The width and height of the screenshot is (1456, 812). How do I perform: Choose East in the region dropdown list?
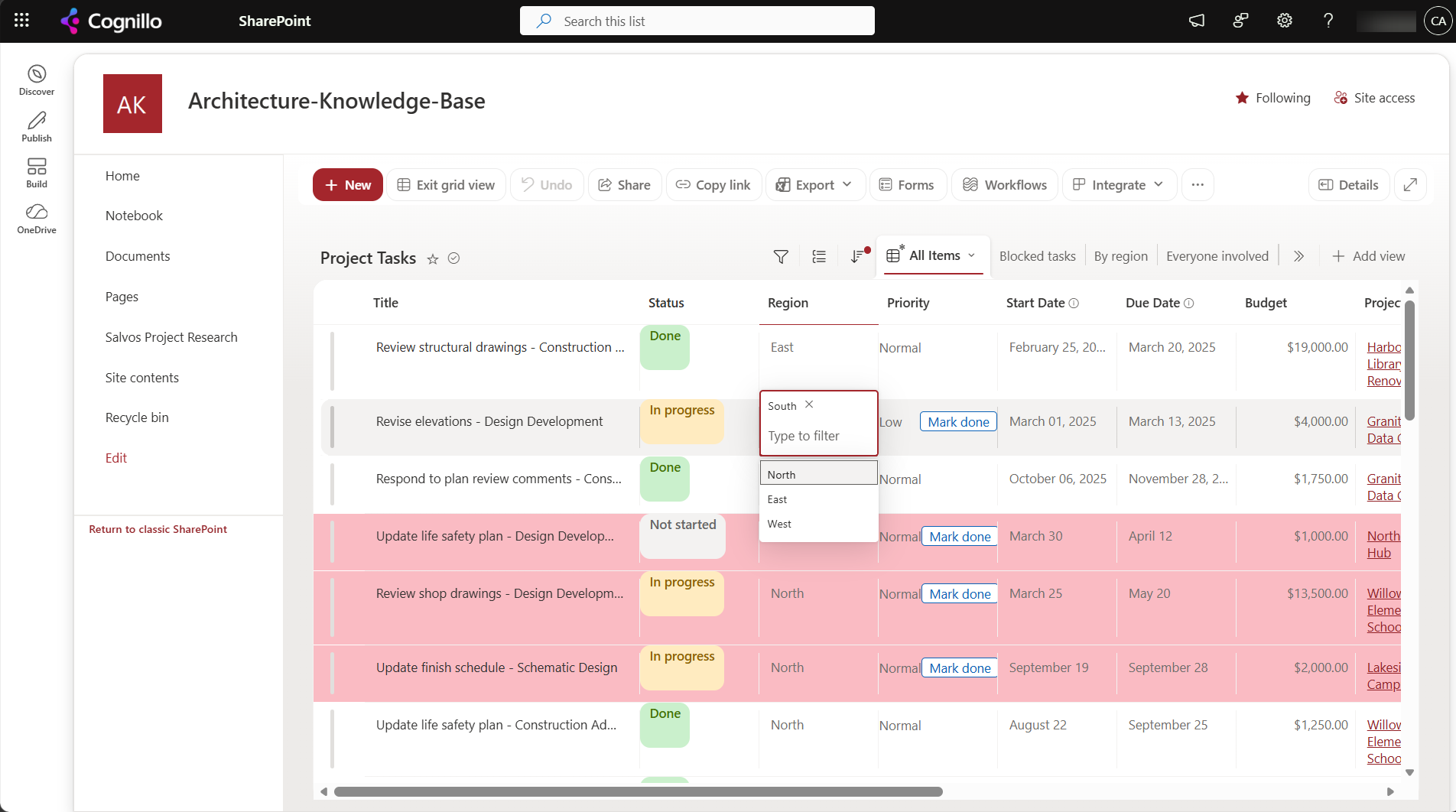click(x=818, y=499)
